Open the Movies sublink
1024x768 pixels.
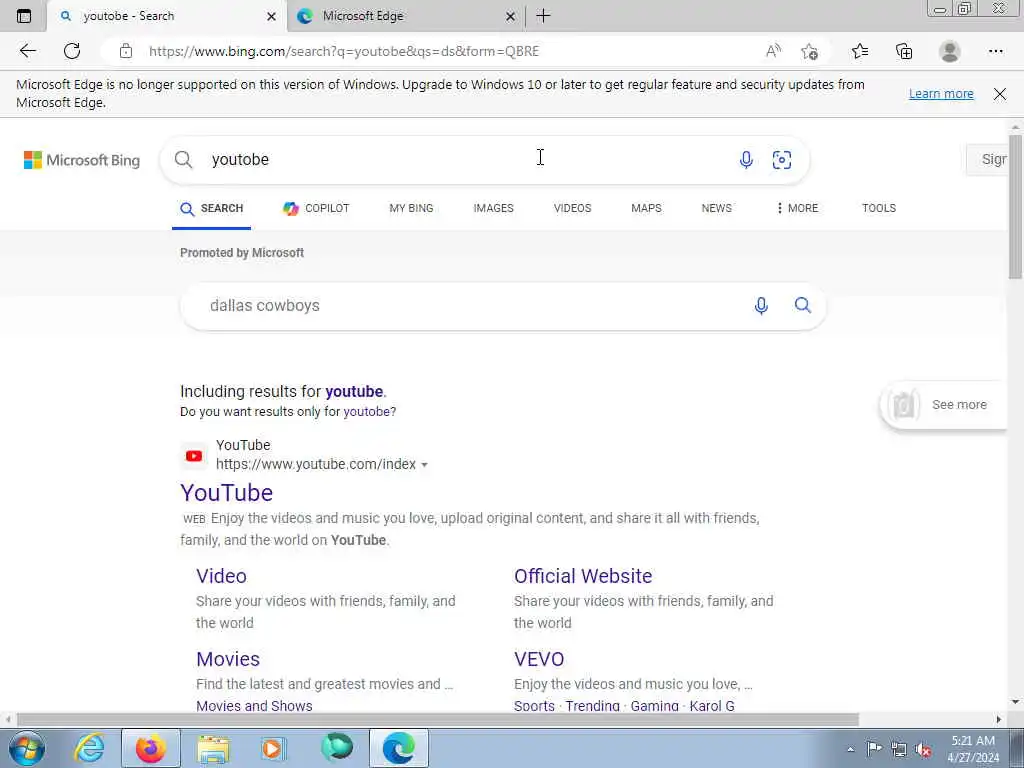pyautogui.click(x=228, y=659)
